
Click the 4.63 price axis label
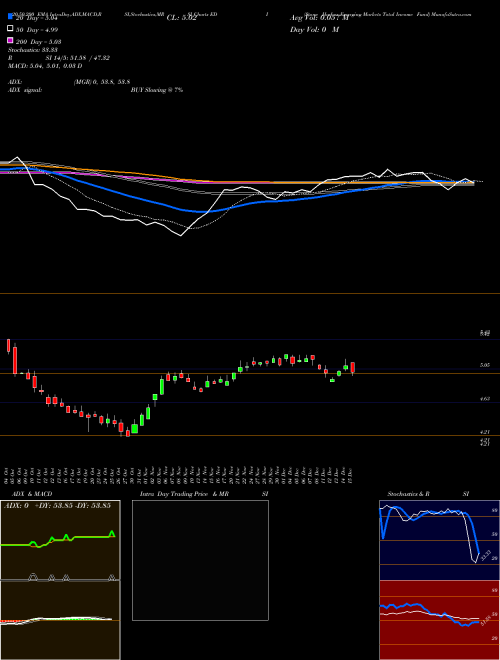[x=485, y=398]
